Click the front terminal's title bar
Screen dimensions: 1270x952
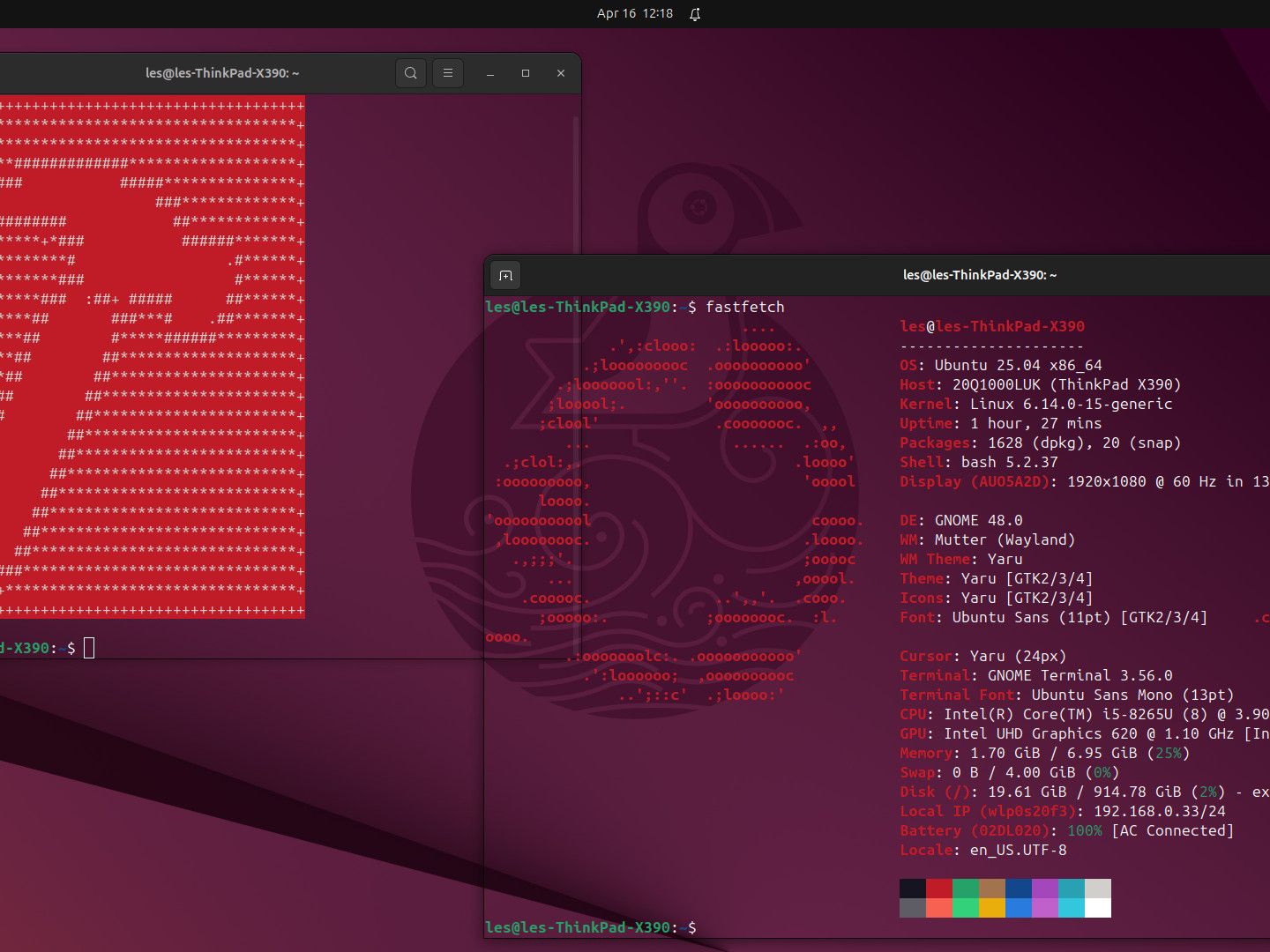(979, 275)
